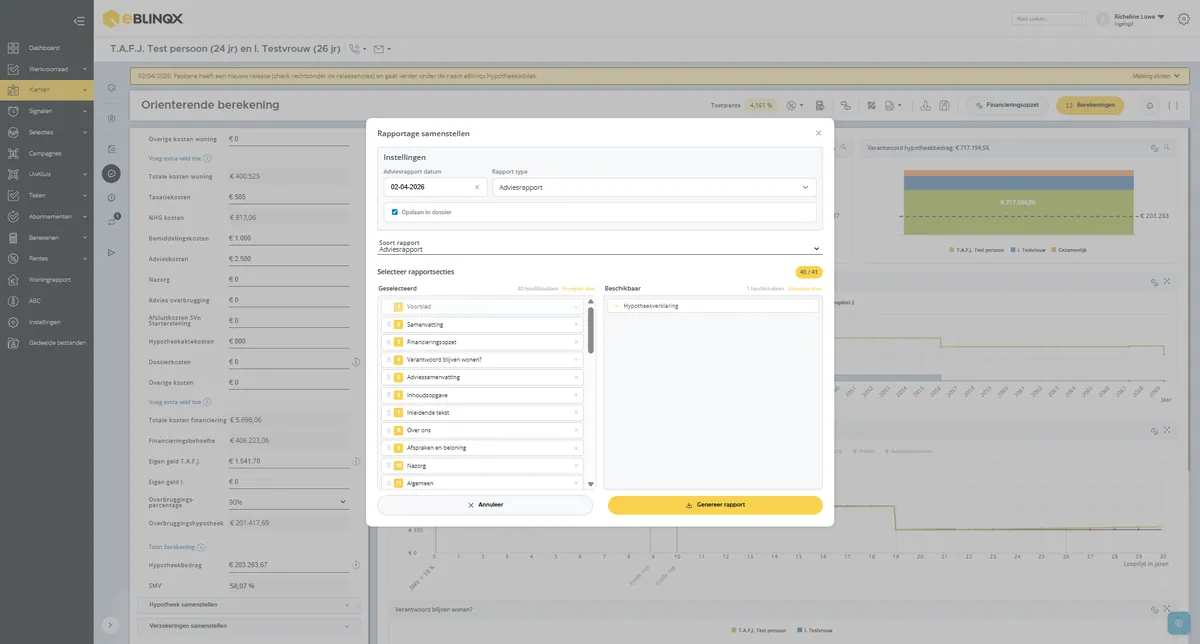The height and width of the screenshot is (644, 1200).
Task: Click the Genereer rapport button
Action: pos(715,505)
